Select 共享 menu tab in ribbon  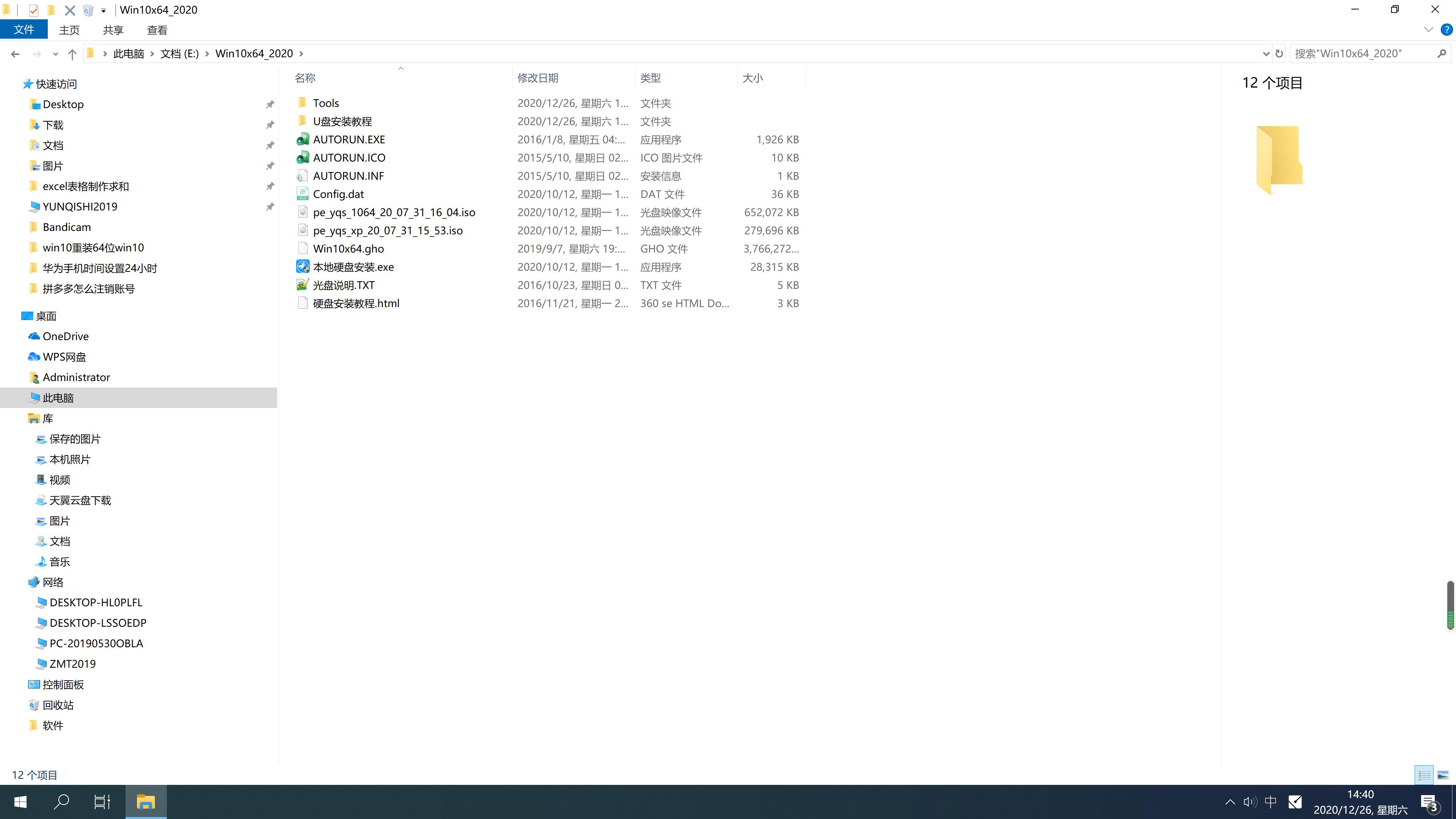coord(113,30)
